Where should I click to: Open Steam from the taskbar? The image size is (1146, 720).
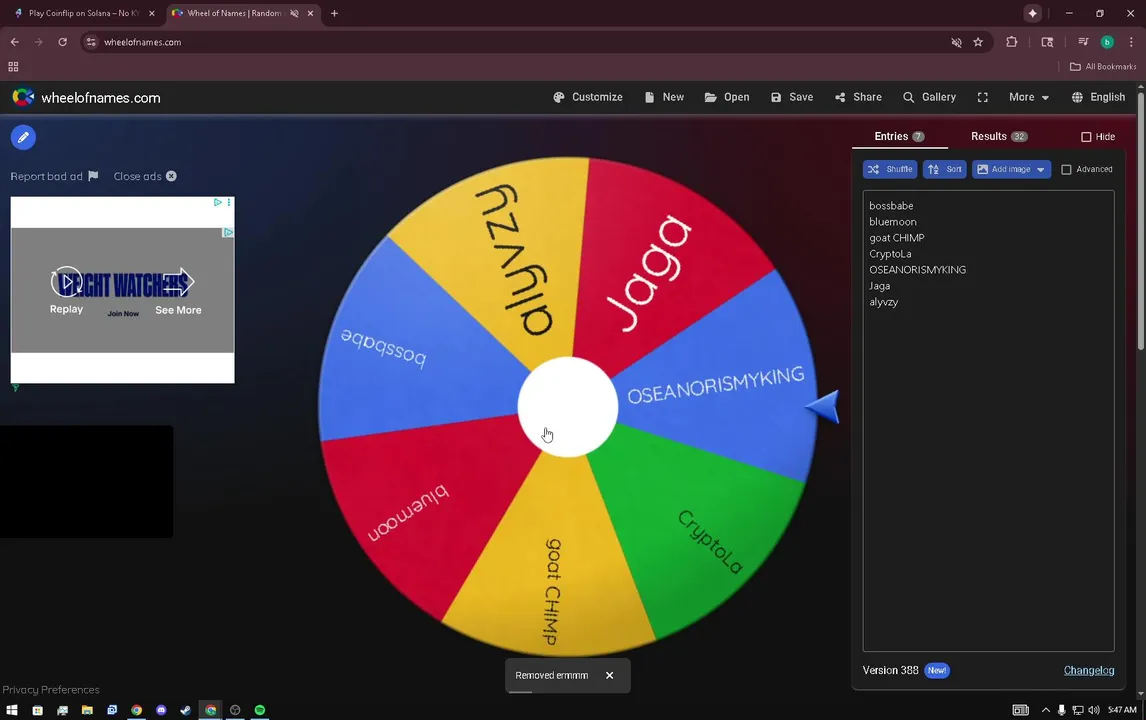click(x=186, y=710)
